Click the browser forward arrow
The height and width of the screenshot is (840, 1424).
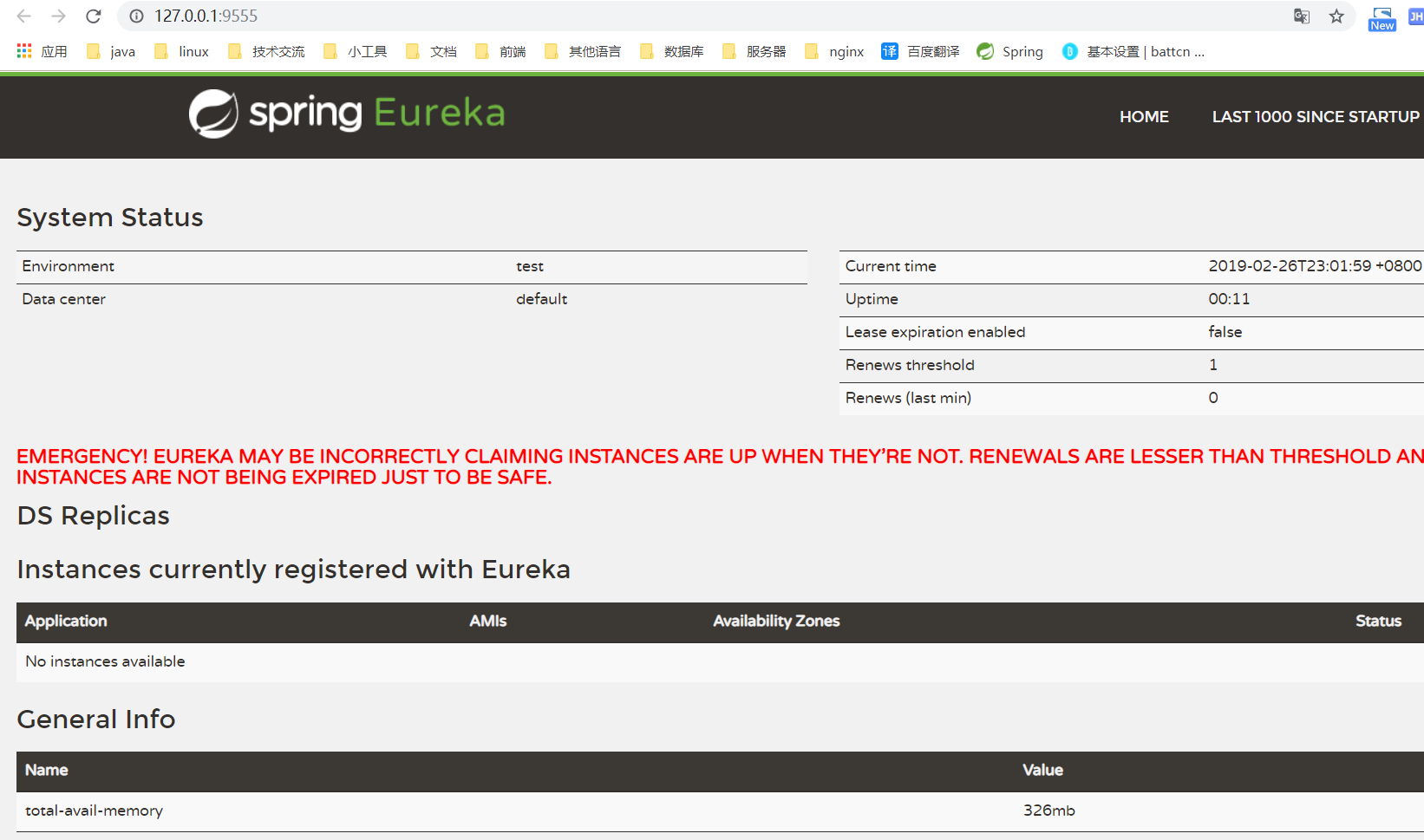(58, 16)
